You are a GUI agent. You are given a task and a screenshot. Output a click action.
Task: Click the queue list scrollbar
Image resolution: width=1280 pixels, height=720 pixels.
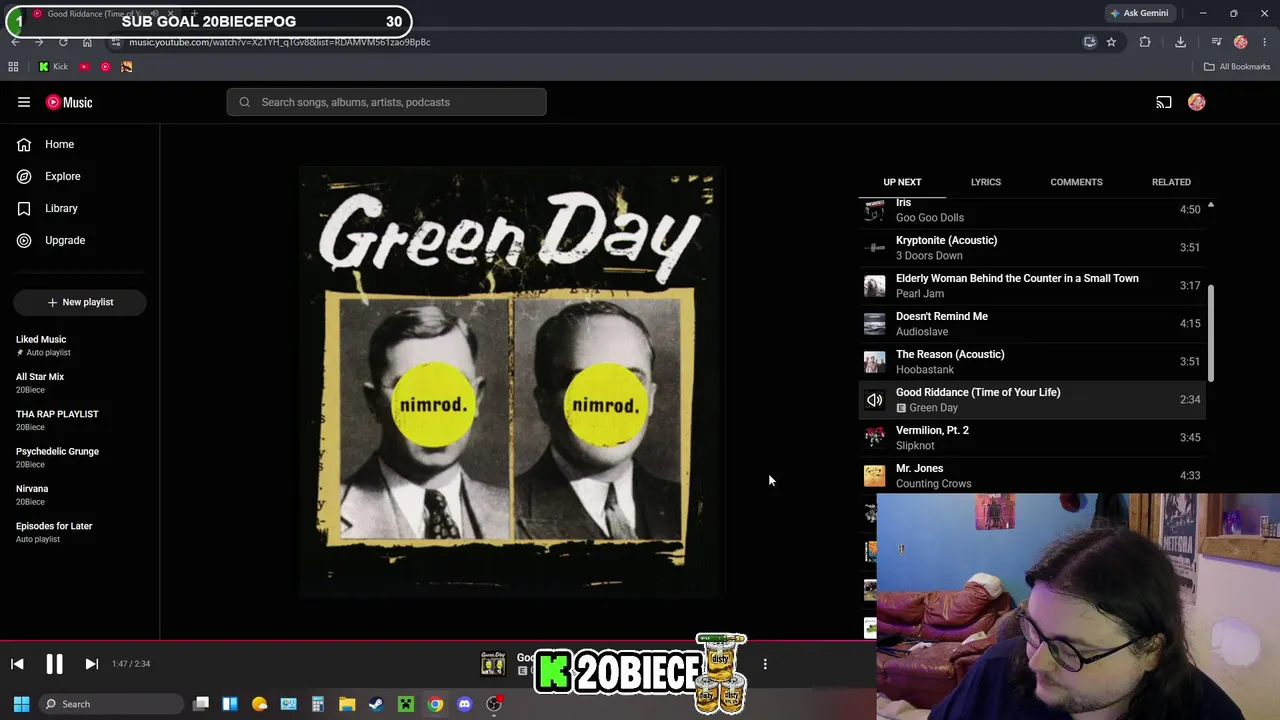pos(1211,333)
